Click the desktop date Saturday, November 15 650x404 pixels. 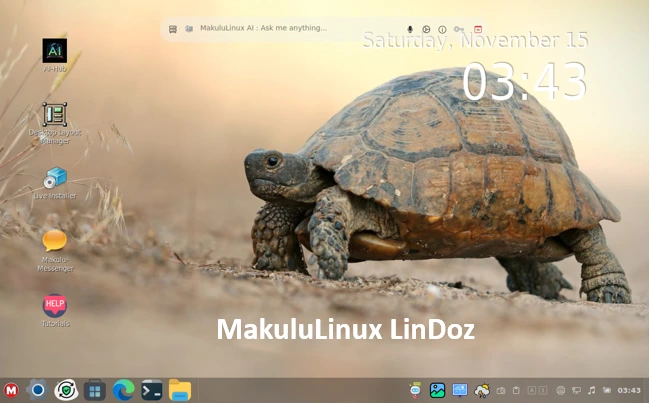click(475, 41)
